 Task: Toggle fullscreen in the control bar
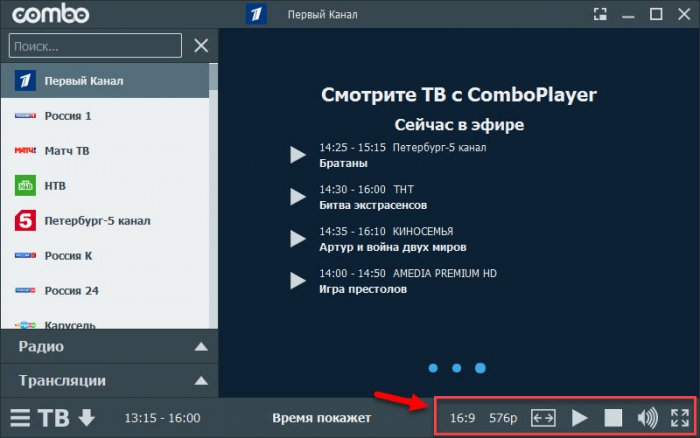point(680,418)
